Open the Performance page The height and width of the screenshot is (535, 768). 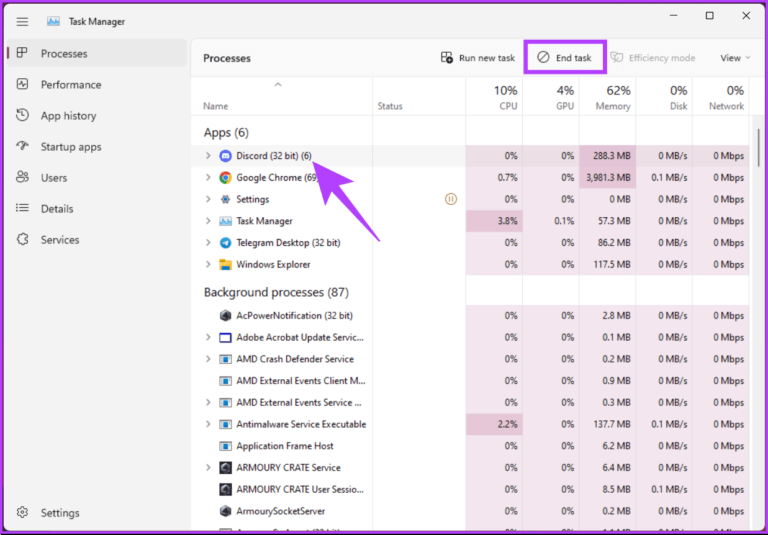[x=97, y=85]
